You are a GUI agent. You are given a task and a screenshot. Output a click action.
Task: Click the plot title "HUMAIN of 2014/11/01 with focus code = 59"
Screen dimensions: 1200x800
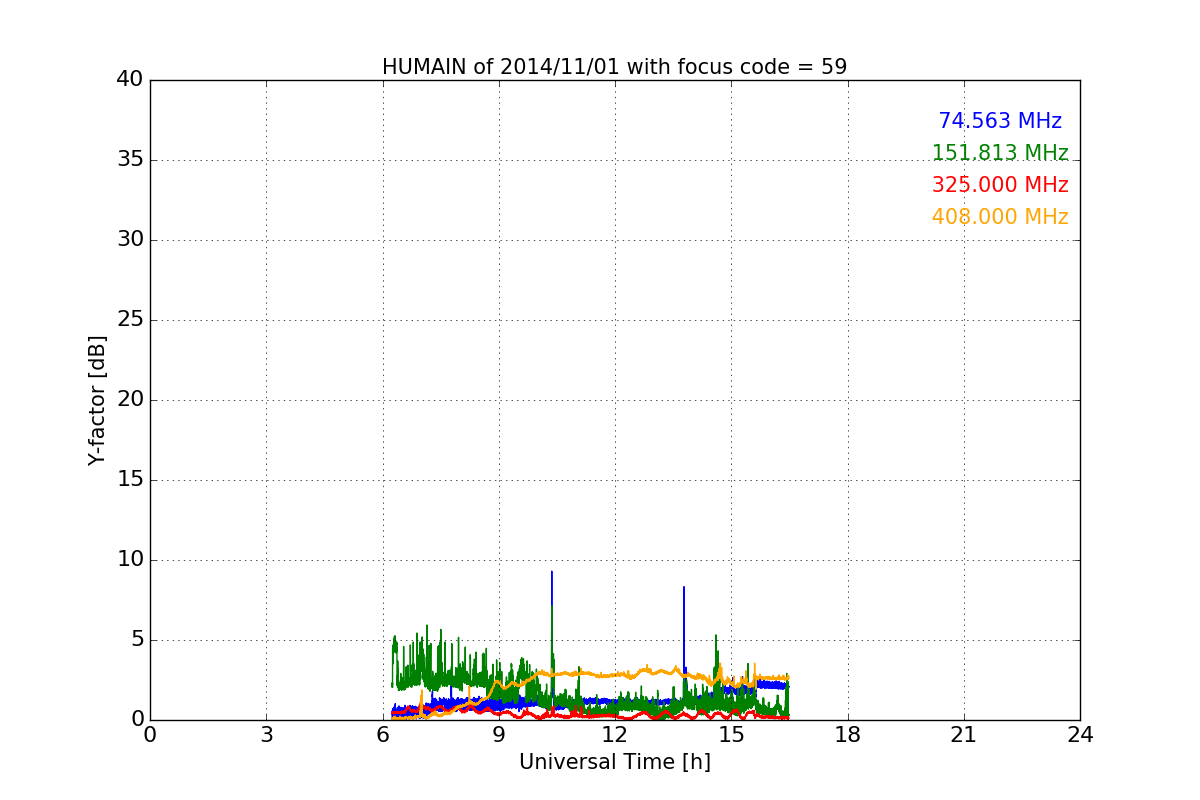(614, 67)
